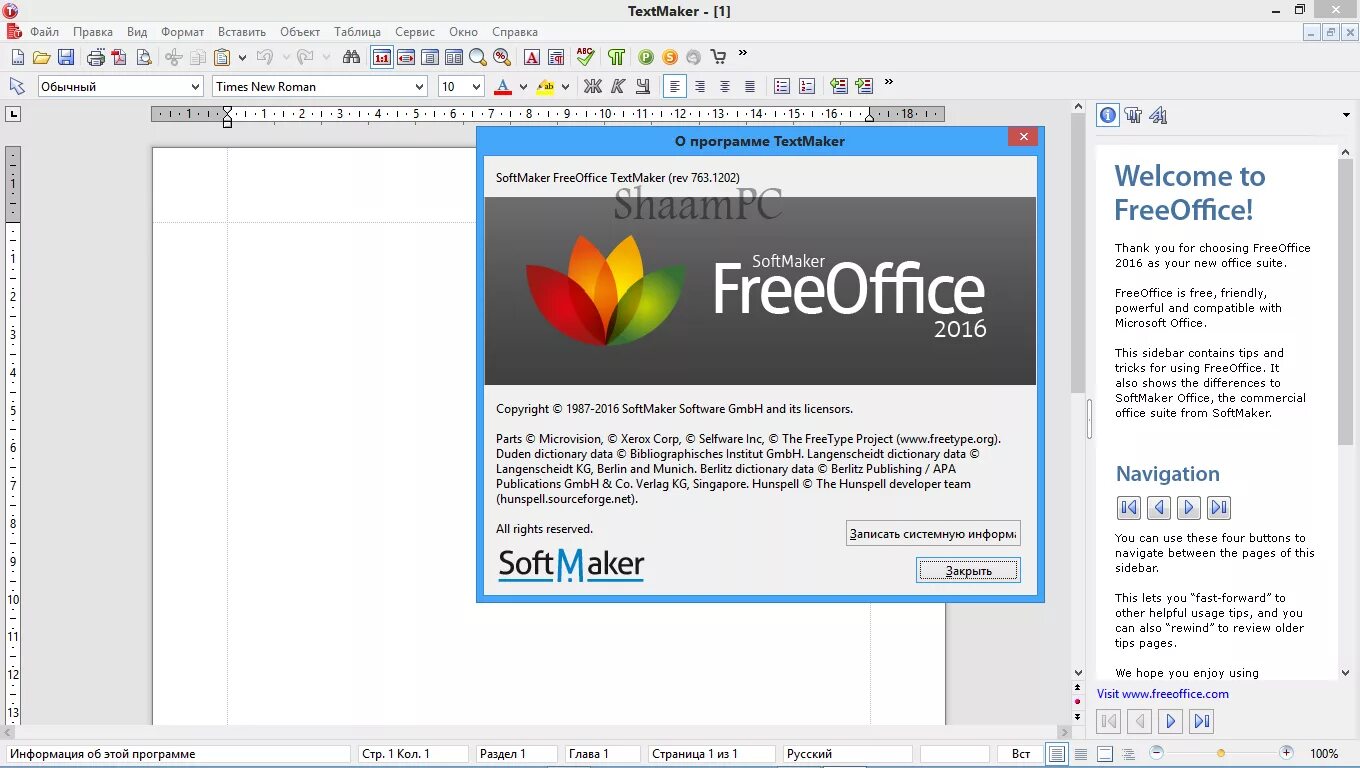Viewport: 1360px width, 768px height.
Task: Click the shopping cart icon on the toolbar
Action: pos(717,57)
